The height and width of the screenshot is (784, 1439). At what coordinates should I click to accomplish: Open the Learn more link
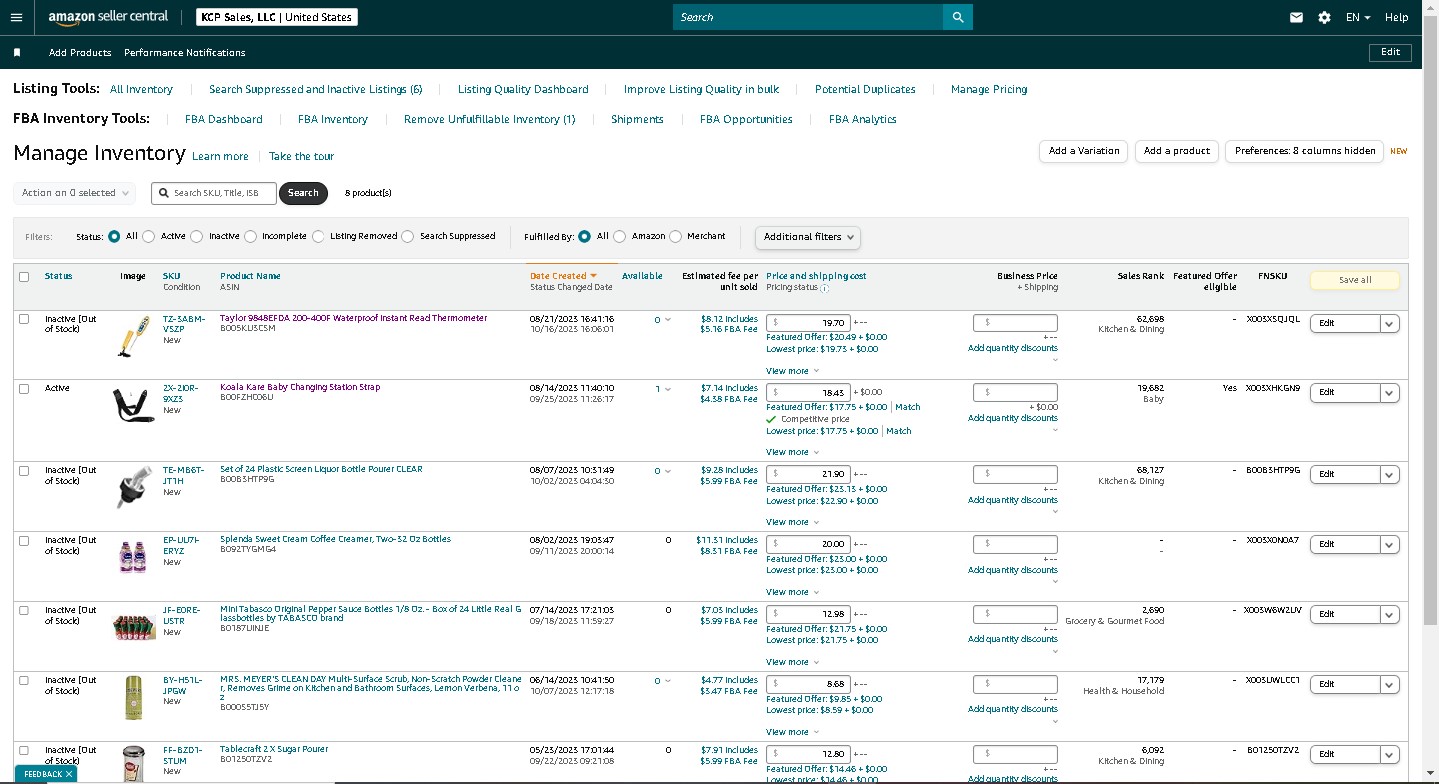tap(220, 156)
